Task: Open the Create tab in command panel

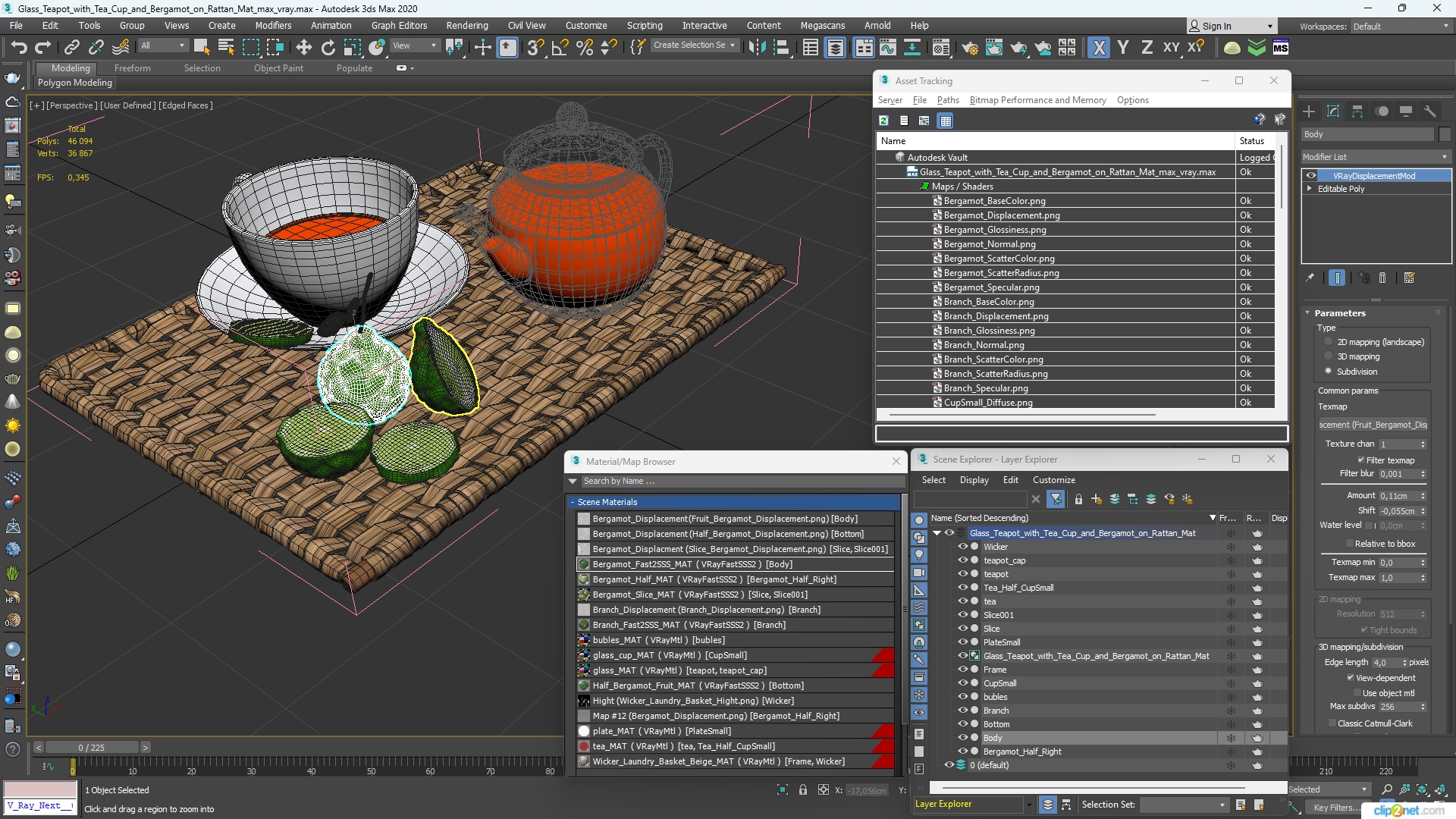Action: (1309, 111)
